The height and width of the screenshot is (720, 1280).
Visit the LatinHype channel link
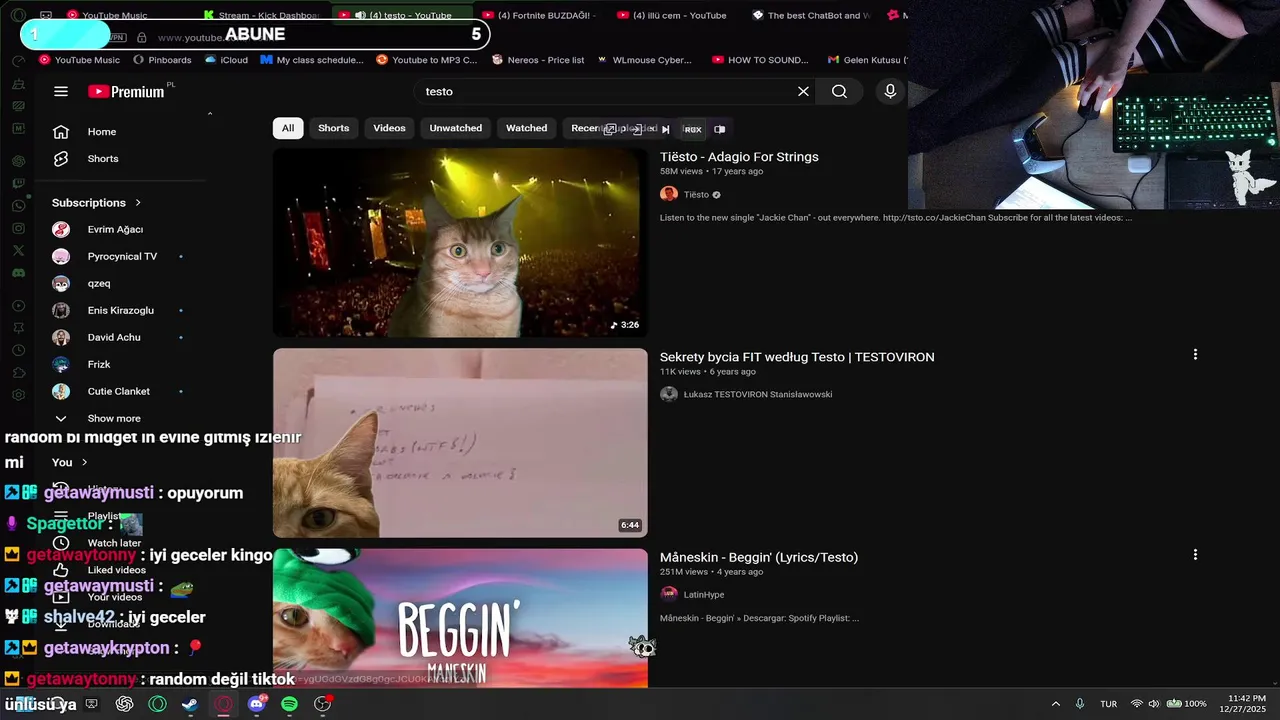tap(704, 595)
